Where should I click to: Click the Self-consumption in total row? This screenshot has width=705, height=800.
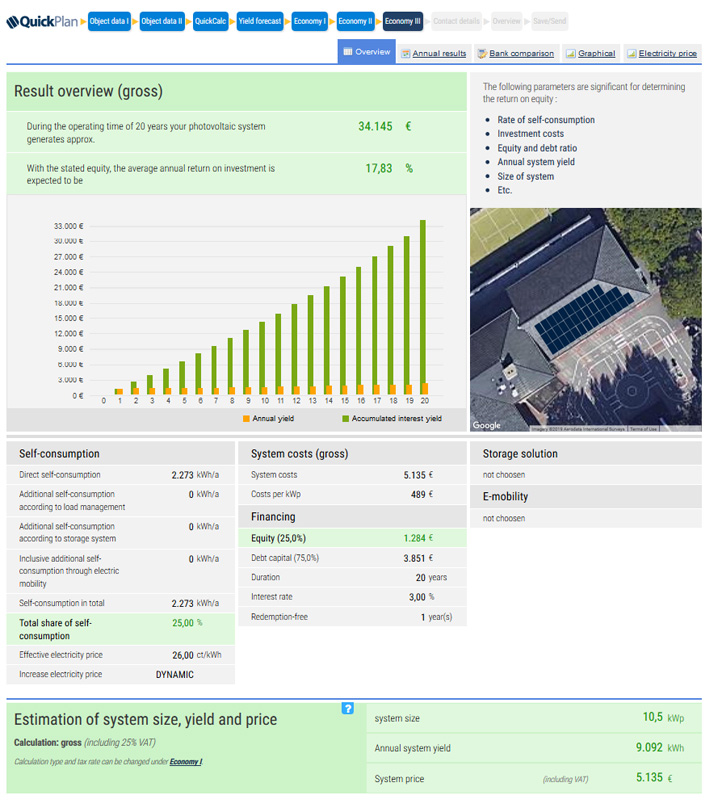120,603
